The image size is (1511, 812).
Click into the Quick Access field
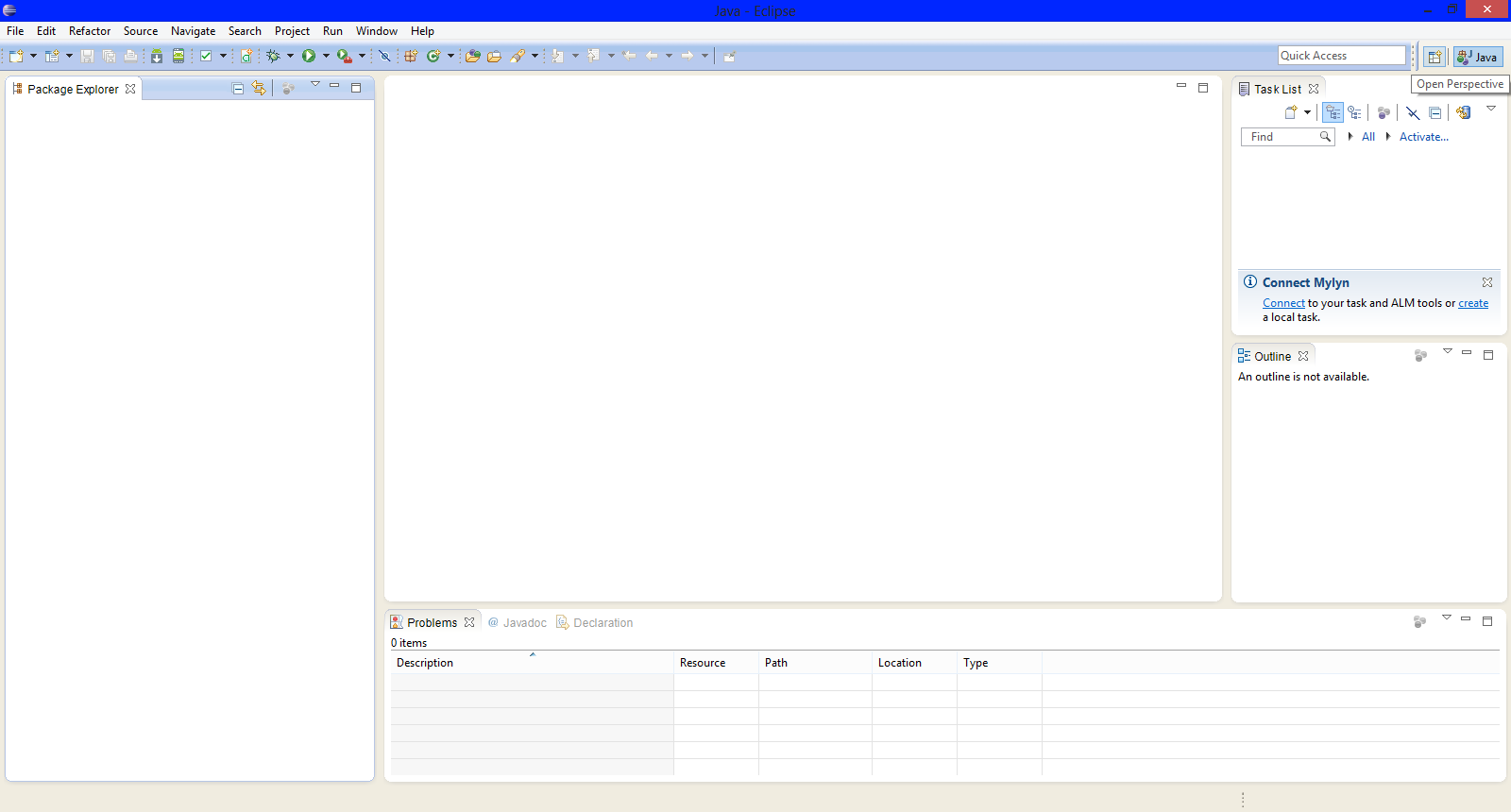click(x=1341, y=56)
